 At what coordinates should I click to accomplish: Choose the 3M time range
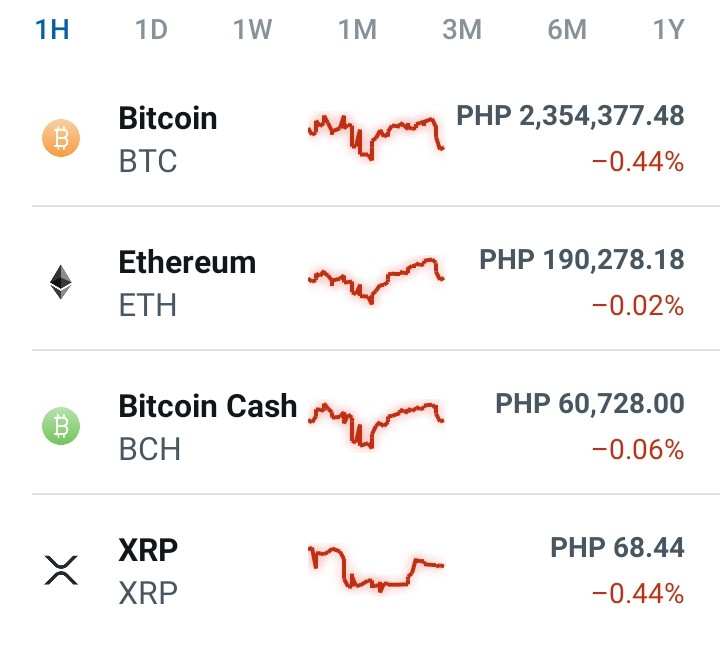[x=462, y=30]
